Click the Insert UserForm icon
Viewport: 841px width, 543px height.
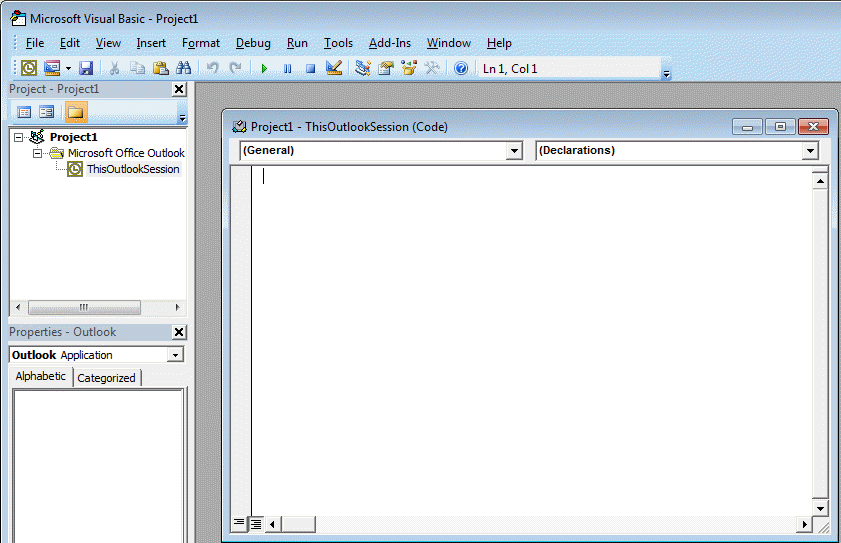coord(52,68)
